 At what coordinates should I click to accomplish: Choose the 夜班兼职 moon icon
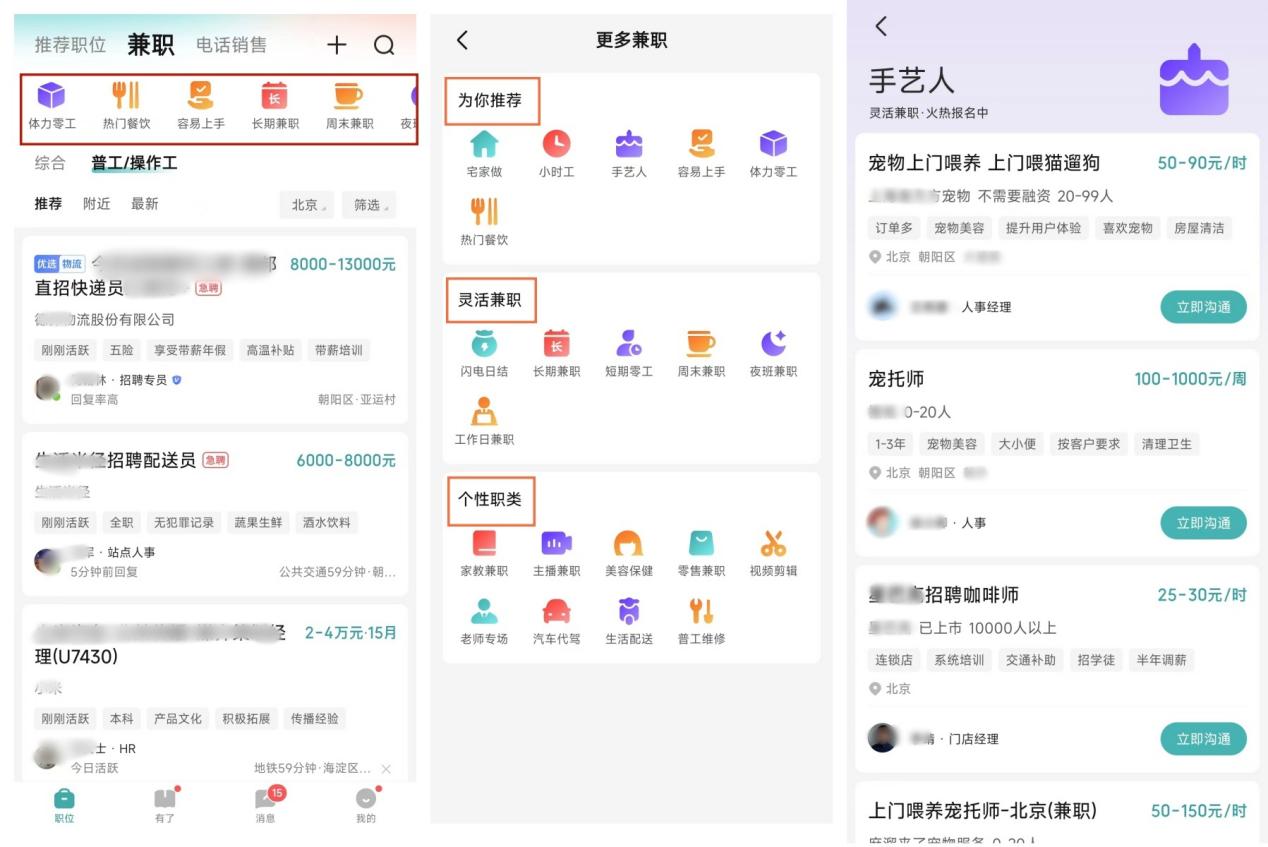[x=773, y=344]
